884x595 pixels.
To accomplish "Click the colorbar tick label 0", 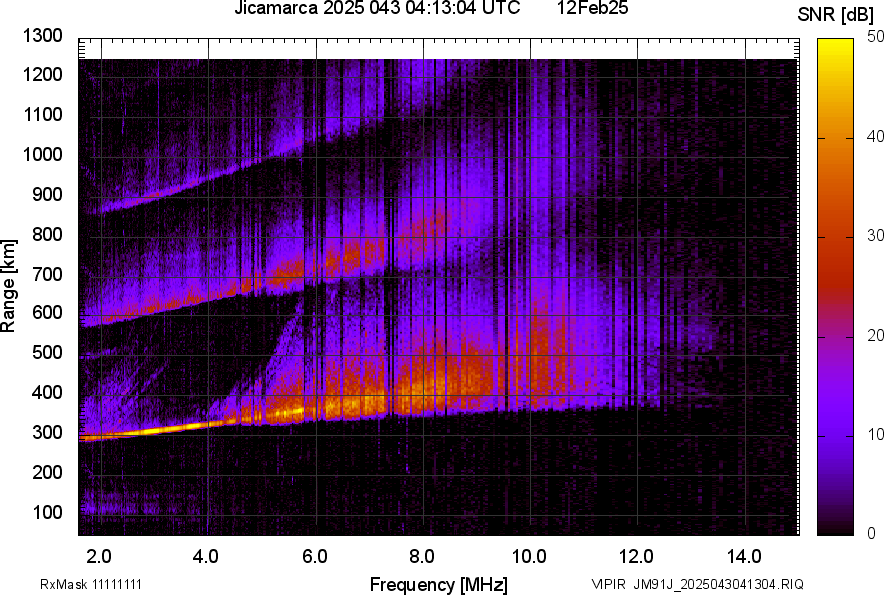I will [x=872, y=533].
